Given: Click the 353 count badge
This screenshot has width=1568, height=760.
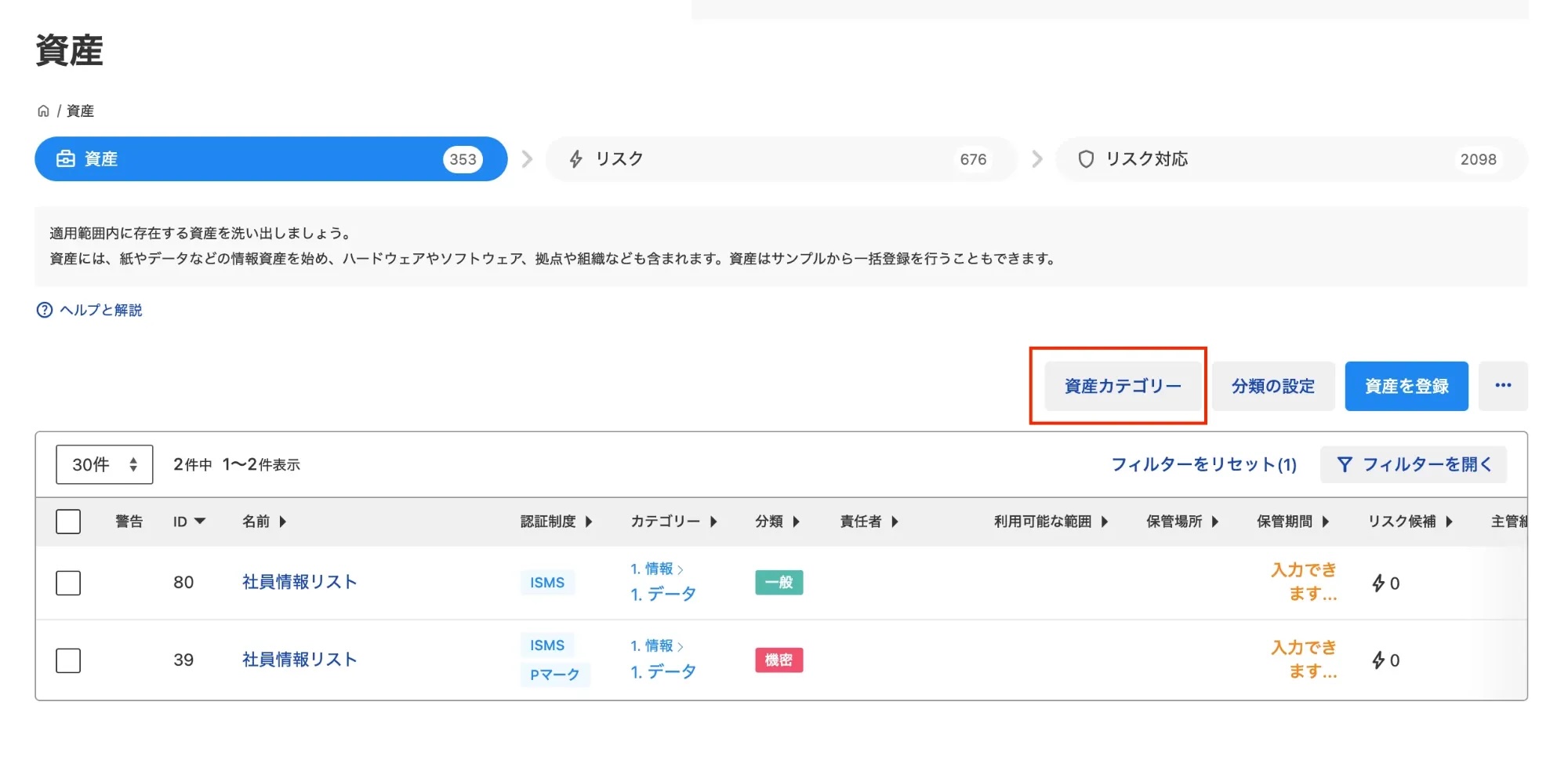Looking at the screenshot, I should 463,159.
